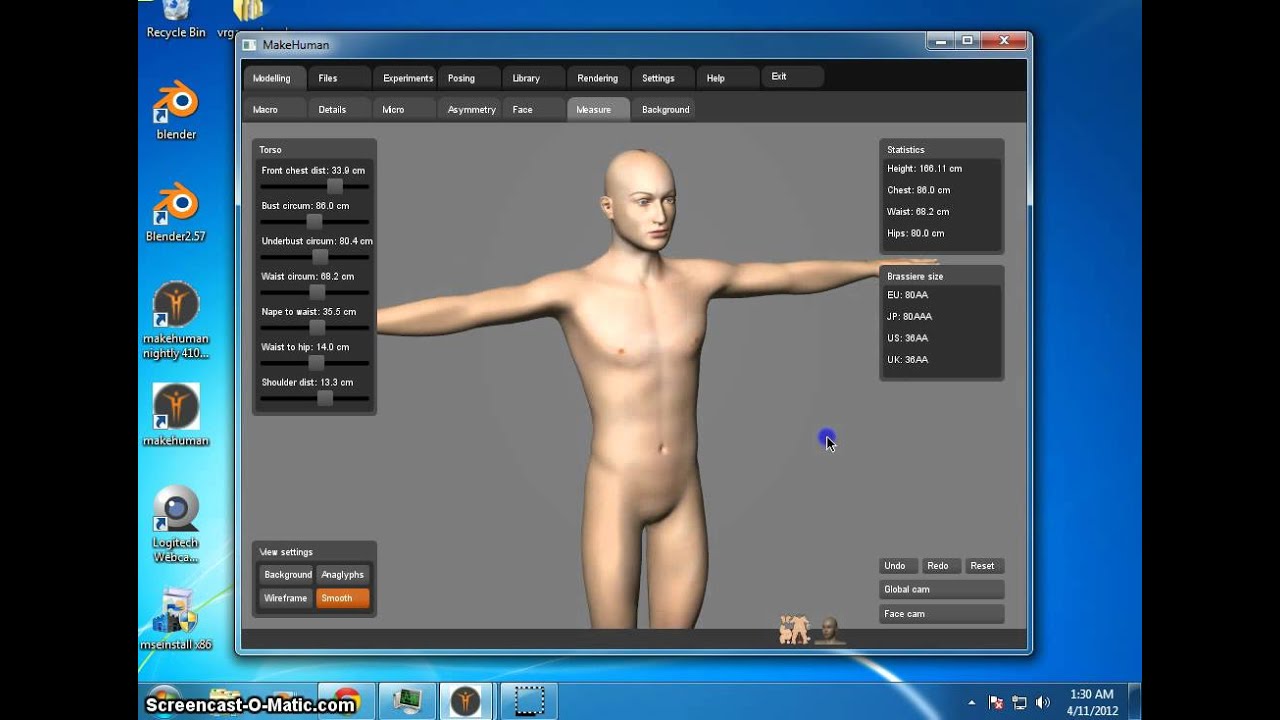Select the Measure sub-tab

point(598,109)
